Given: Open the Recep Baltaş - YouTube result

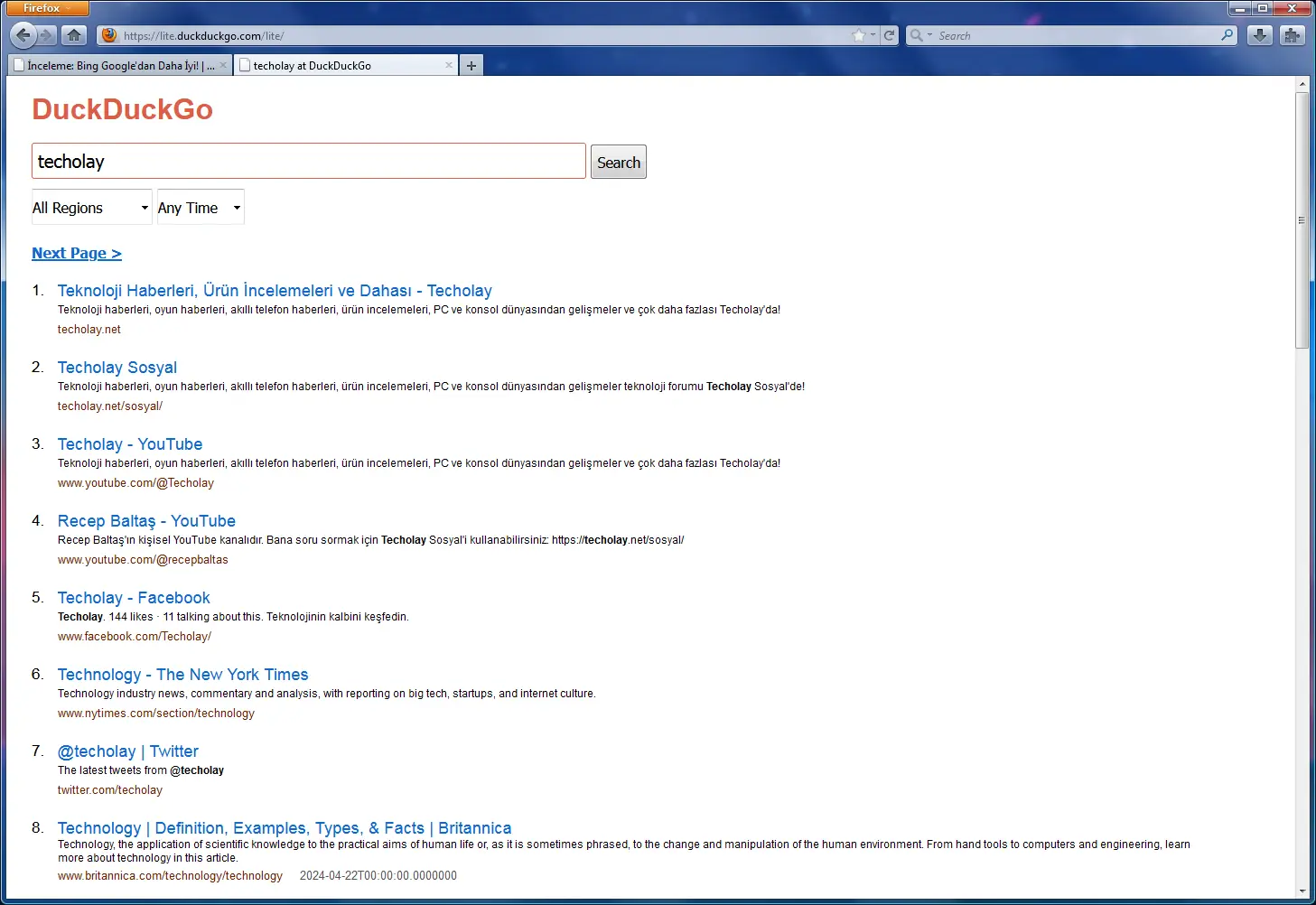Looking at the screenshot, I should click(146, 521).
